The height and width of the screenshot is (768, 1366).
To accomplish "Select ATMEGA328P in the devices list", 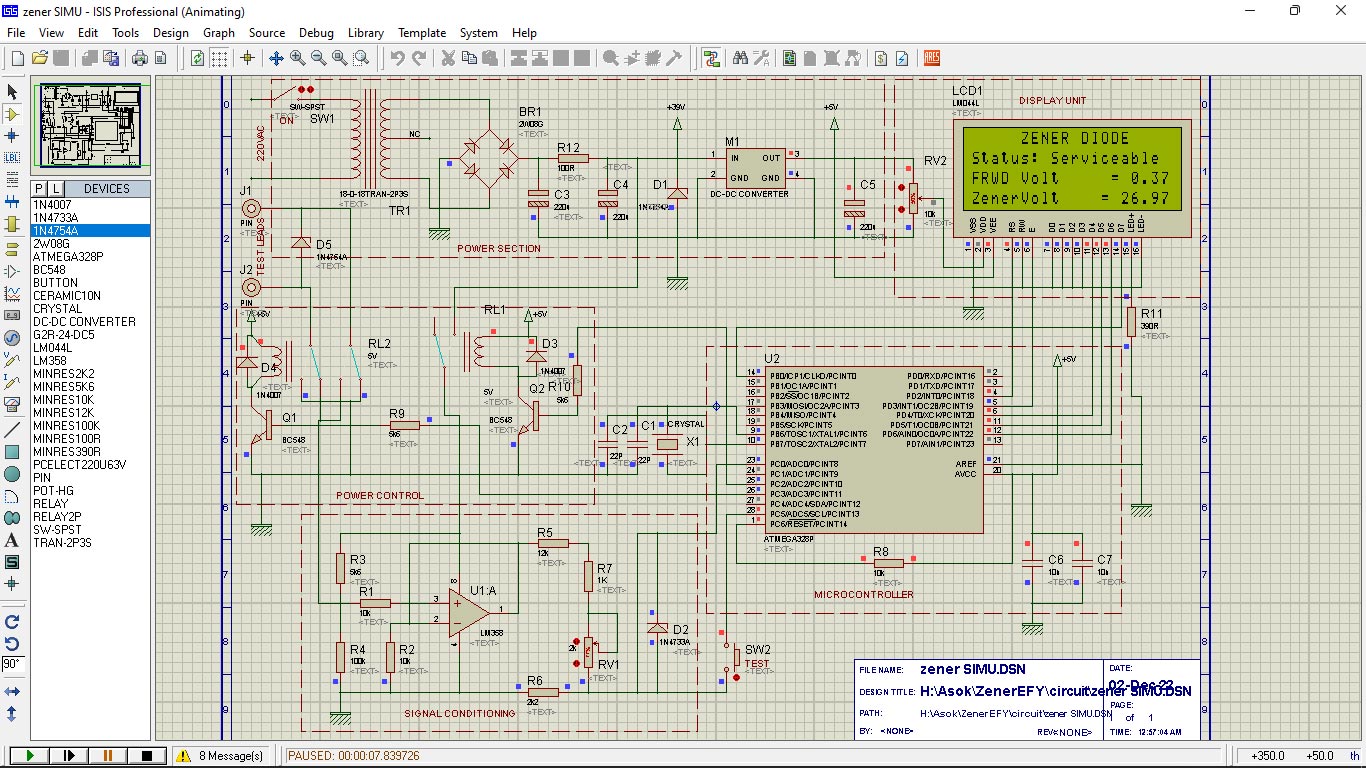I will tap(68, 257).
